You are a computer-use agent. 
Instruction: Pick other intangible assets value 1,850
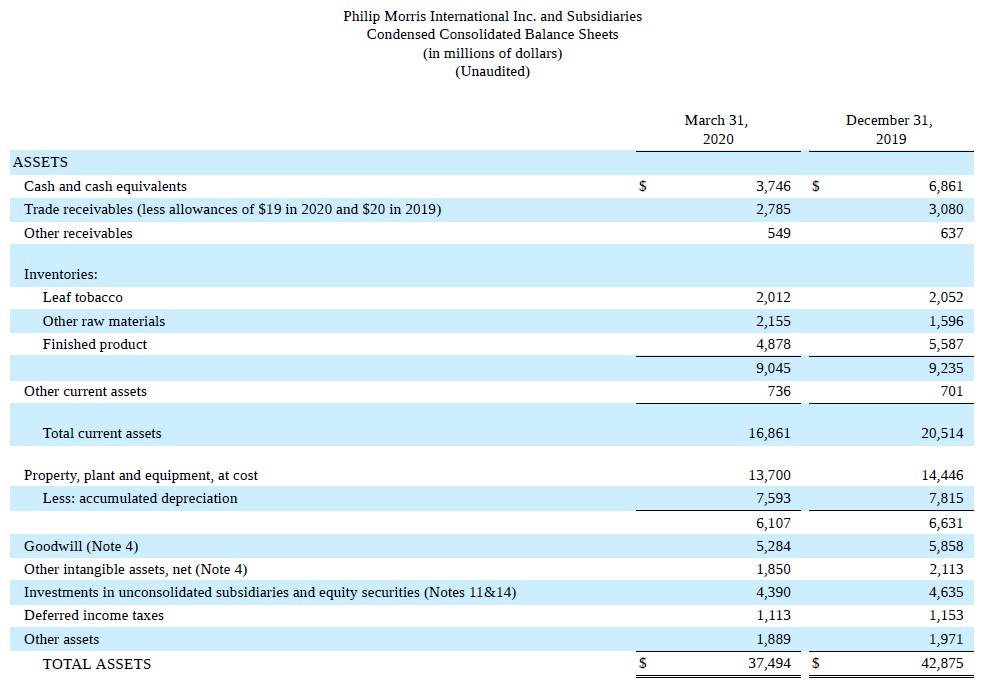[x=773, y=570]
